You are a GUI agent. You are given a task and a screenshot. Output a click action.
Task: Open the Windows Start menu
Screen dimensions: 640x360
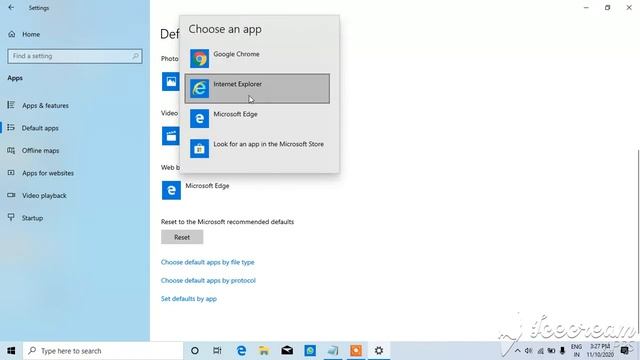tap(11, 351)
